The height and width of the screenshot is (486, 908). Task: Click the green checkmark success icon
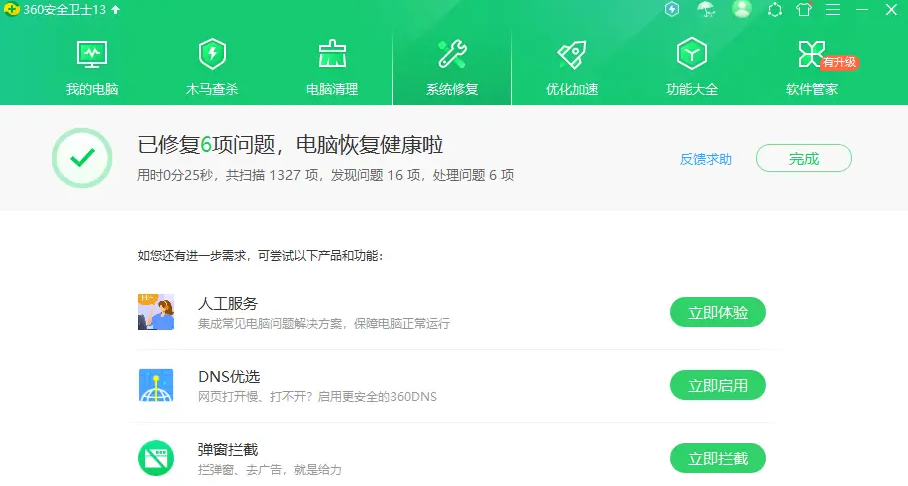[82, 158]
